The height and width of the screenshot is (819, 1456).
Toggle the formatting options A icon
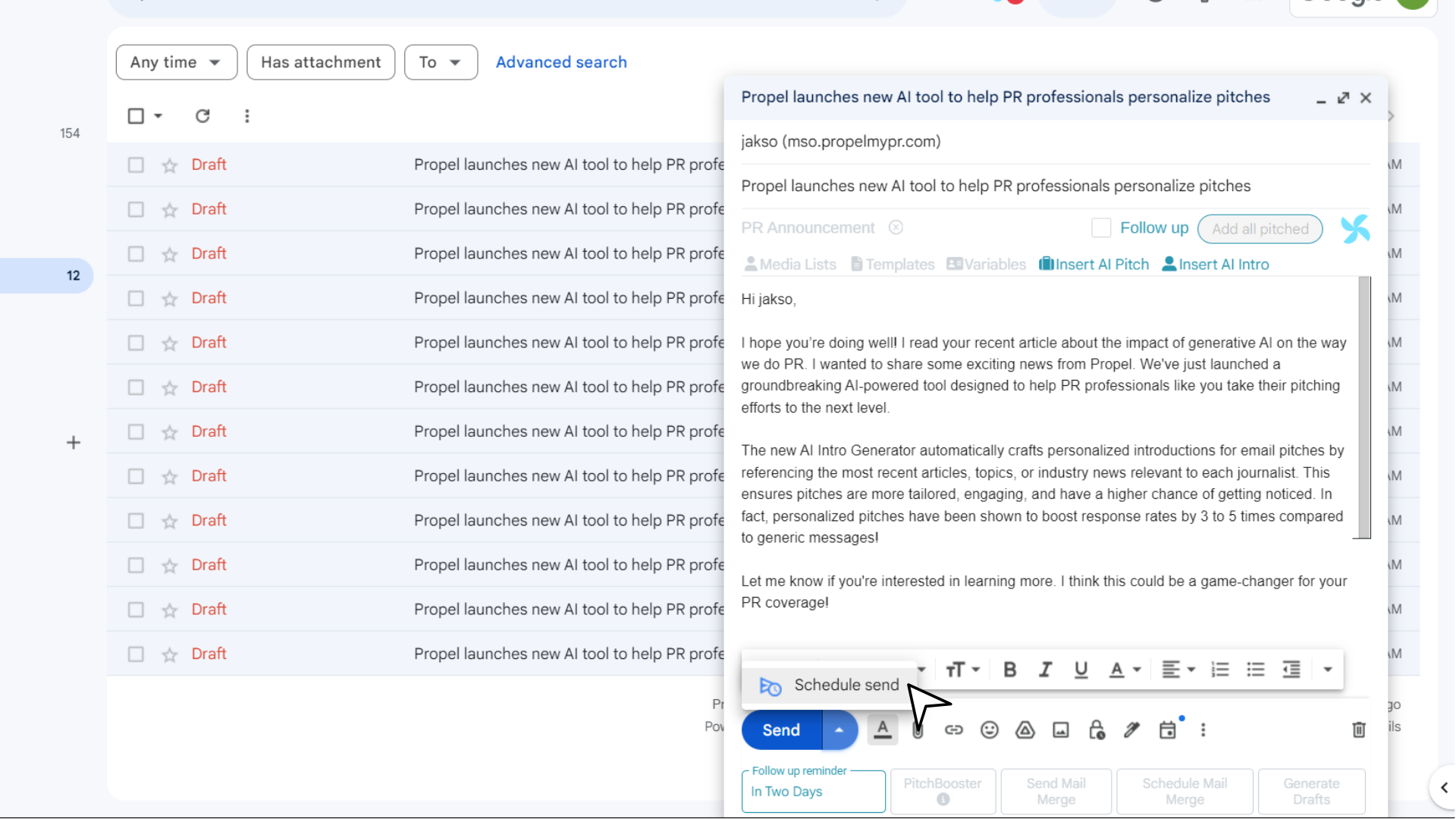coord(883,730)
